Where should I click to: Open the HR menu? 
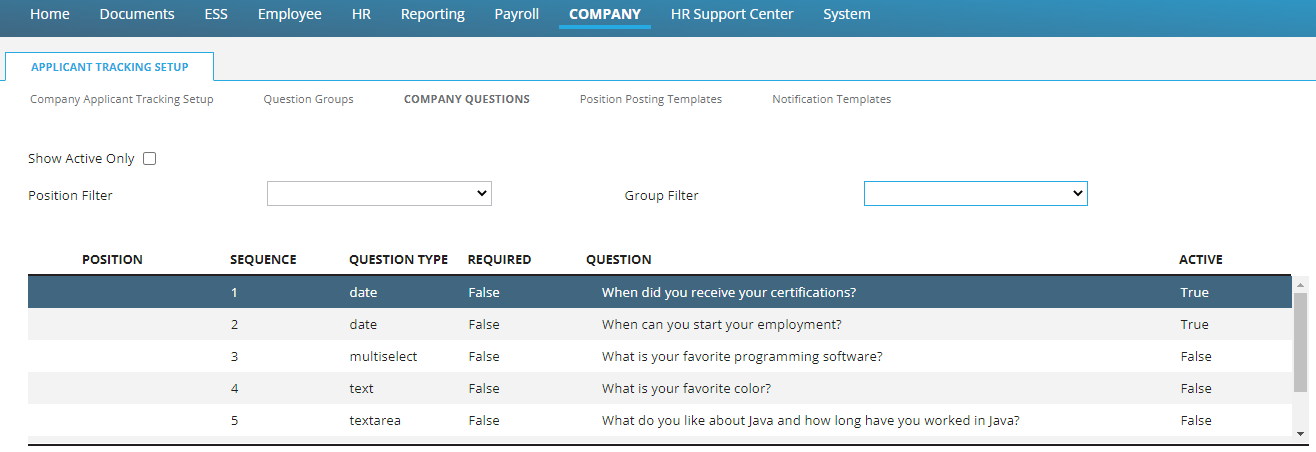click(361, 14)
